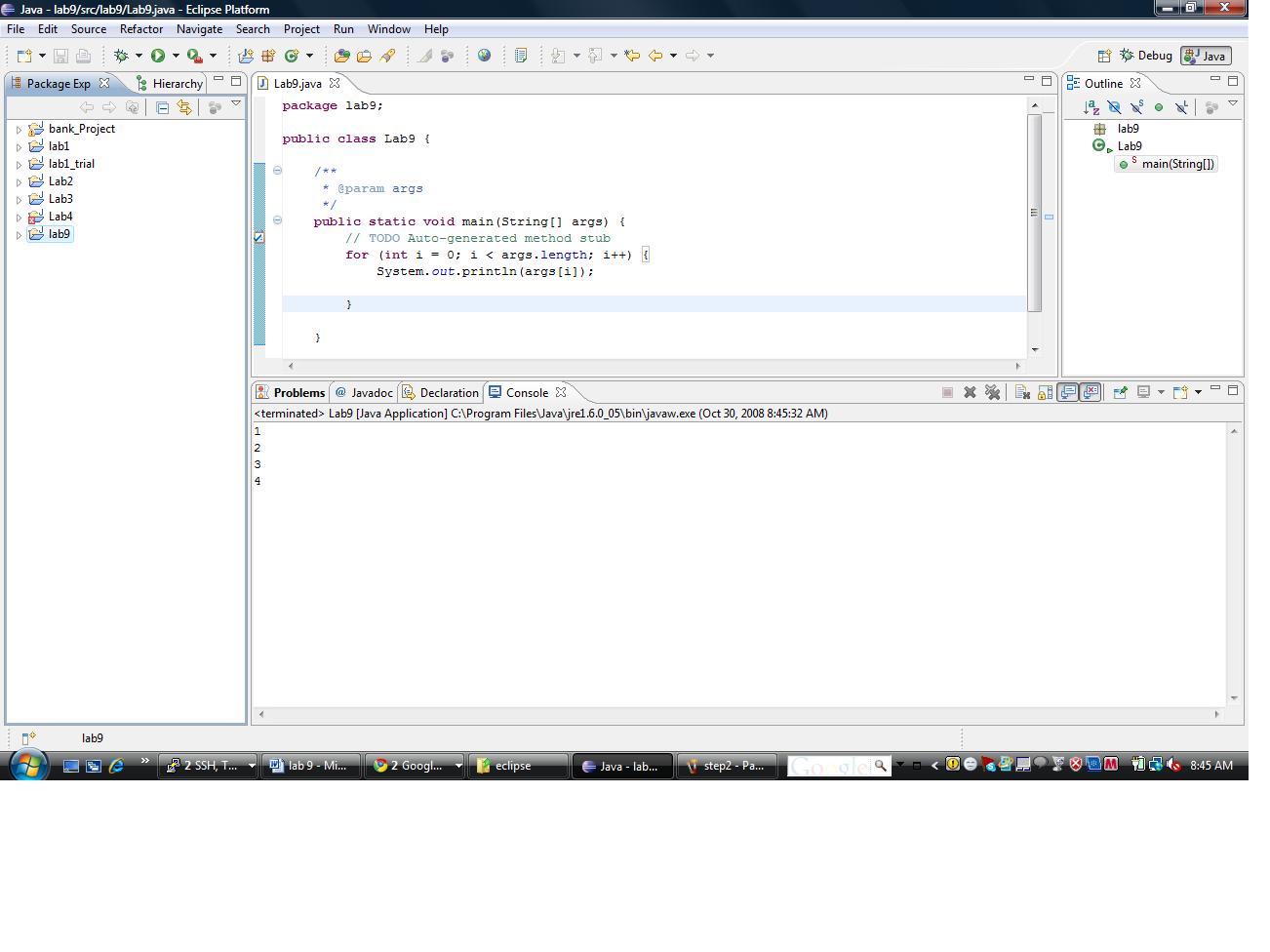The width and height of the screenshot is (1270, 952).
Task: Click Remove All Terminated Launches in Console
Action: pos(993,392)
